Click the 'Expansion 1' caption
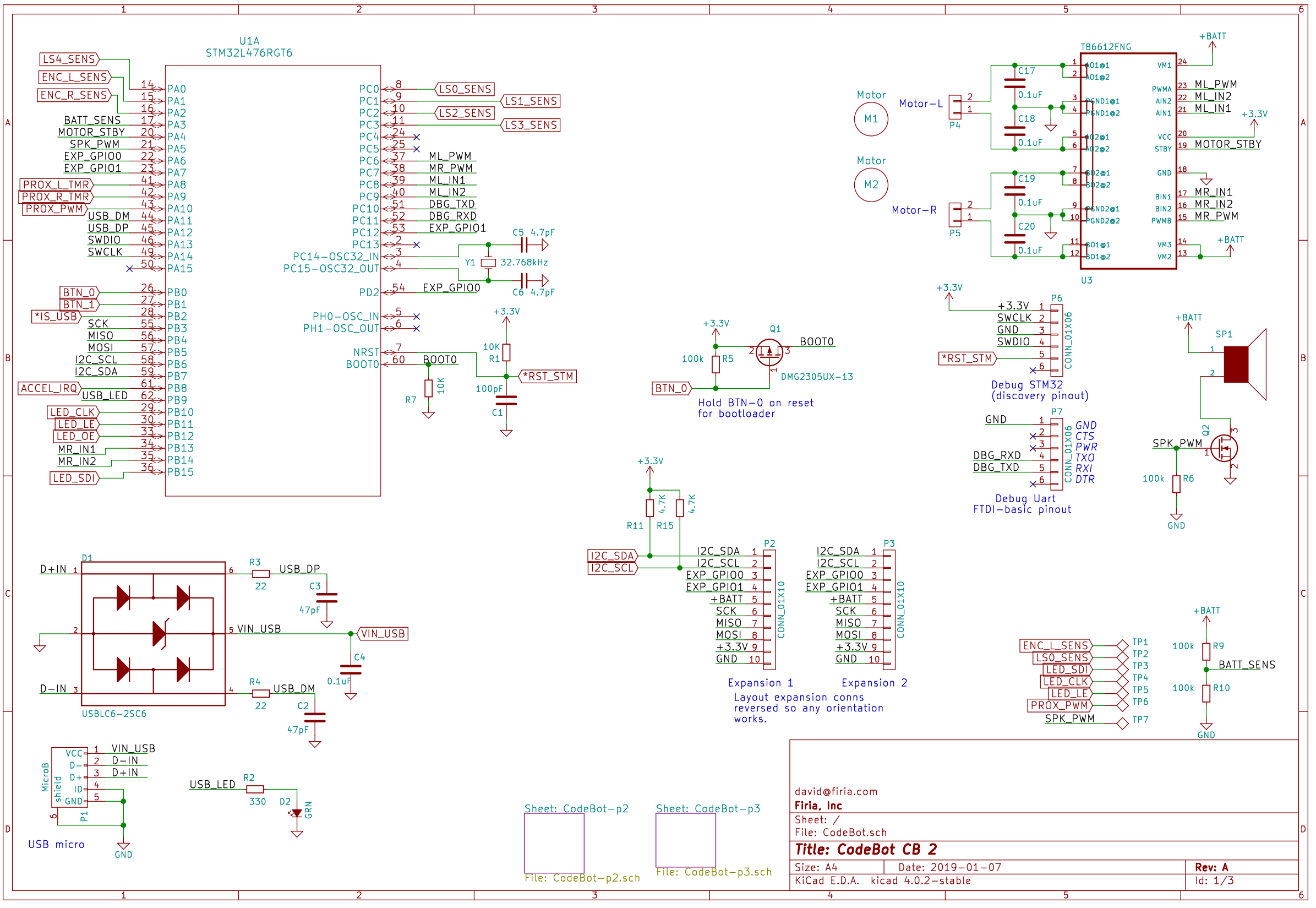The image size is (1316, 908). click(x=760, y=683)
